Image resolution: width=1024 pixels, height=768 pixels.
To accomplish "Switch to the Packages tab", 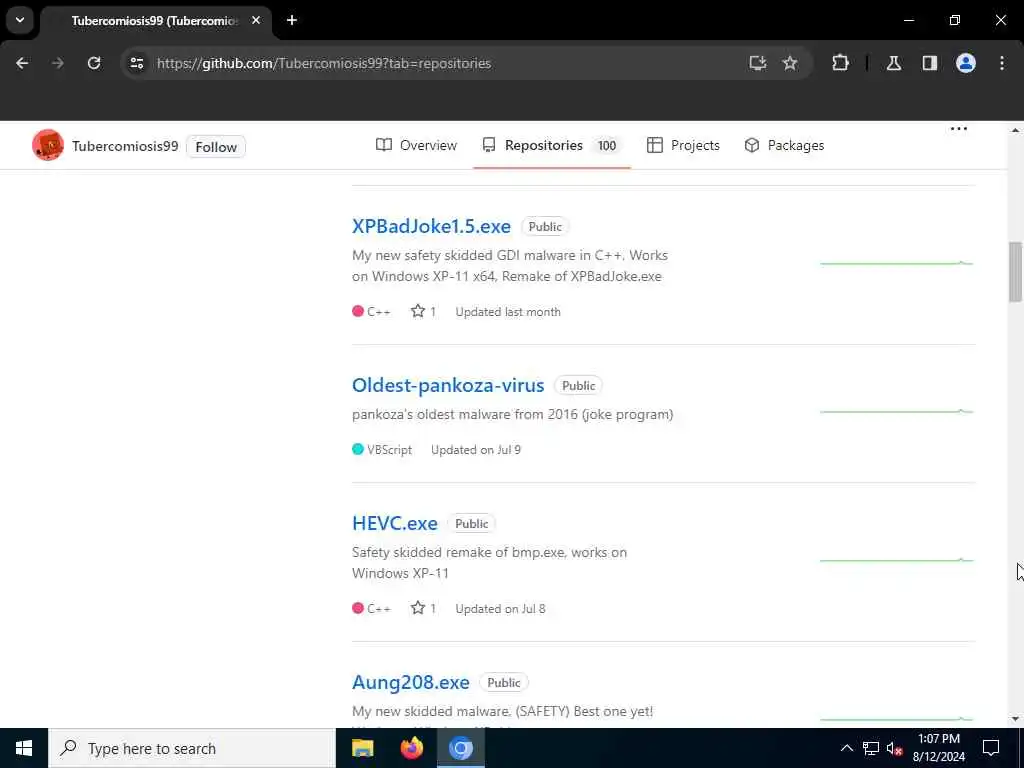I will coord(784,145).
